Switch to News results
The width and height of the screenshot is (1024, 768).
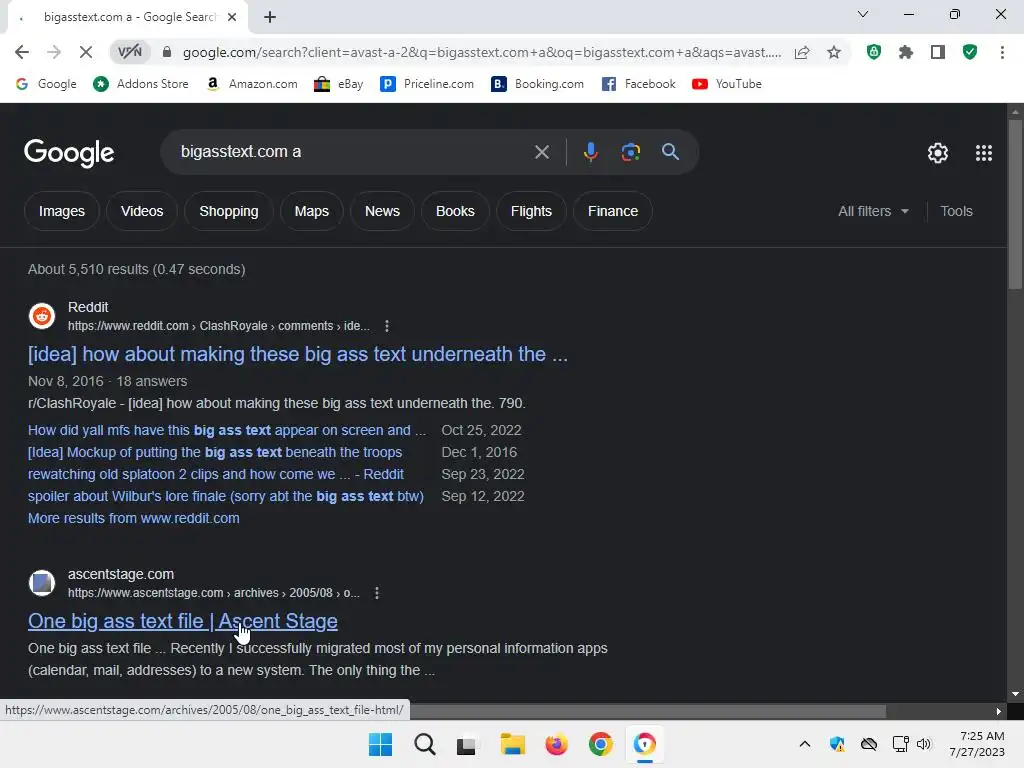point(382,211)
